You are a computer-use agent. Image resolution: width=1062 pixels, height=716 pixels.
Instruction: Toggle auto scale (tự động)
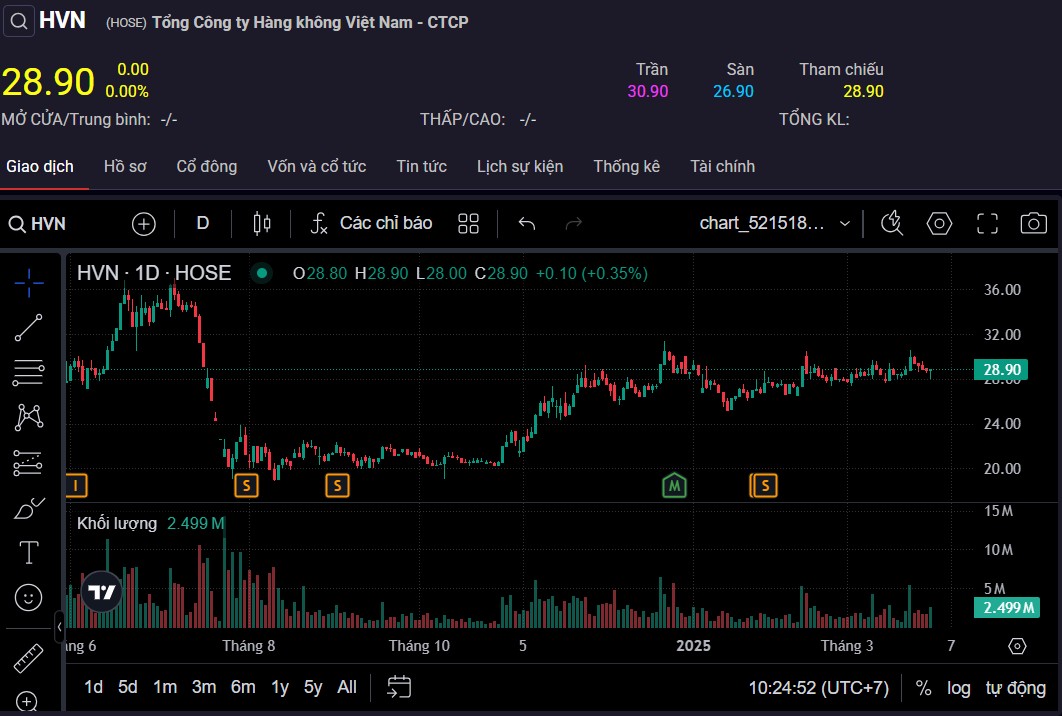click(1015, 688)
